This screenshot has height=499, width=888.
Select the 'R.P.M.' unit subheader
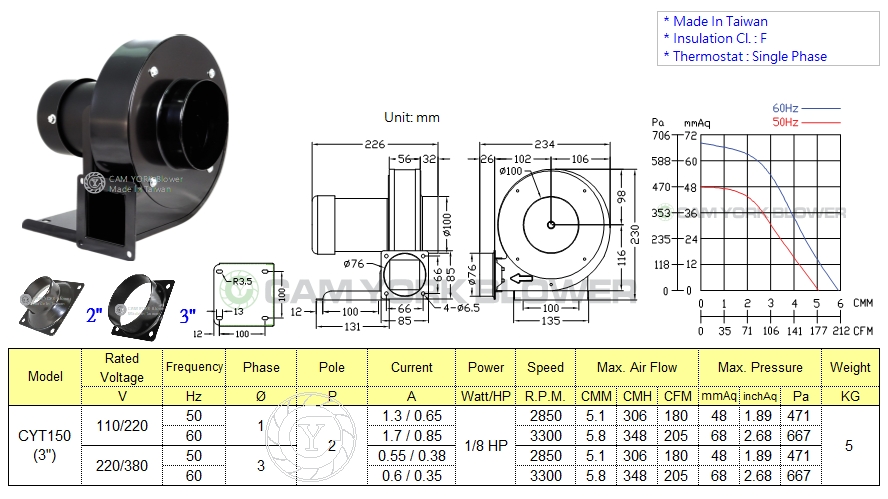click(x=545, y=396)
